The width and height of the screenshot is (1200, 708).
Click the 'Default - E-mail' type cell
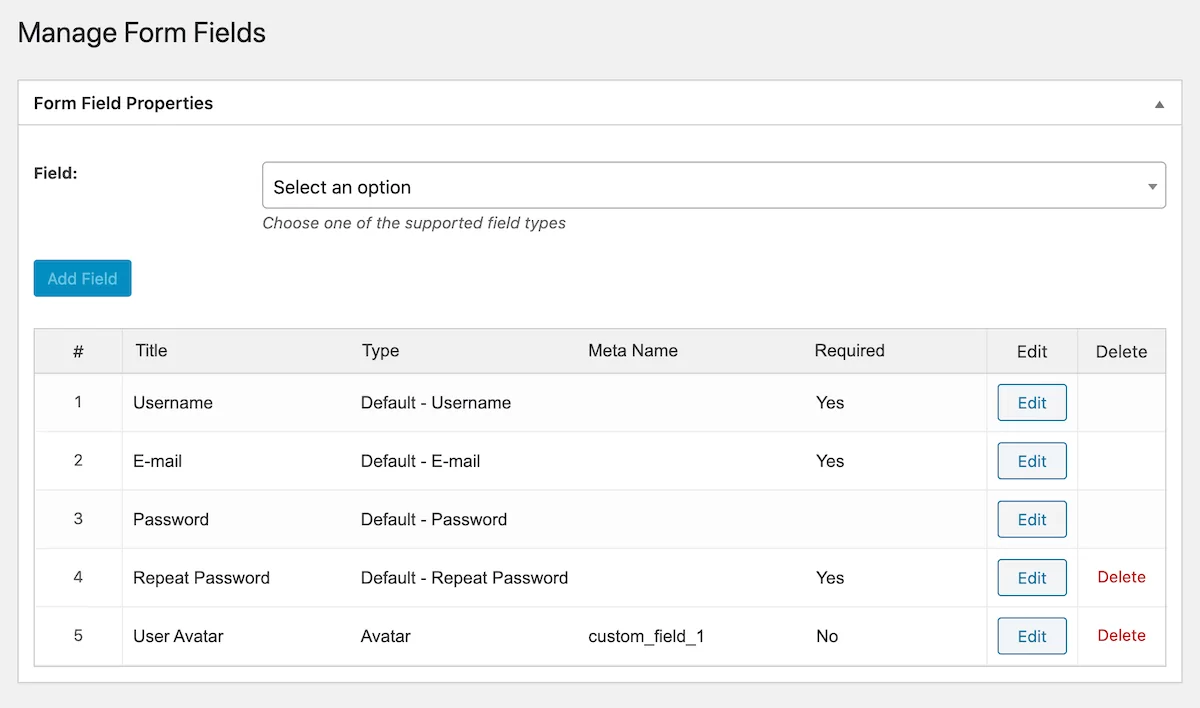click(420, 461)
